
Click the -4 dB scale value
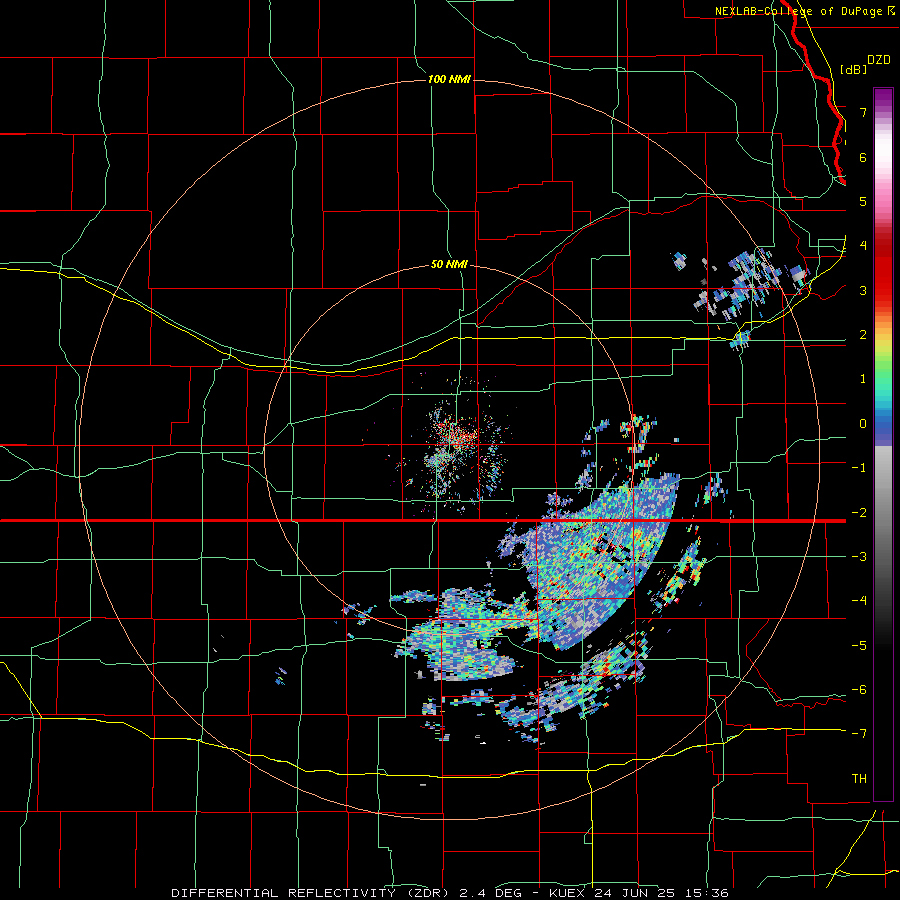pyautogui.click(x=859, y=600)
